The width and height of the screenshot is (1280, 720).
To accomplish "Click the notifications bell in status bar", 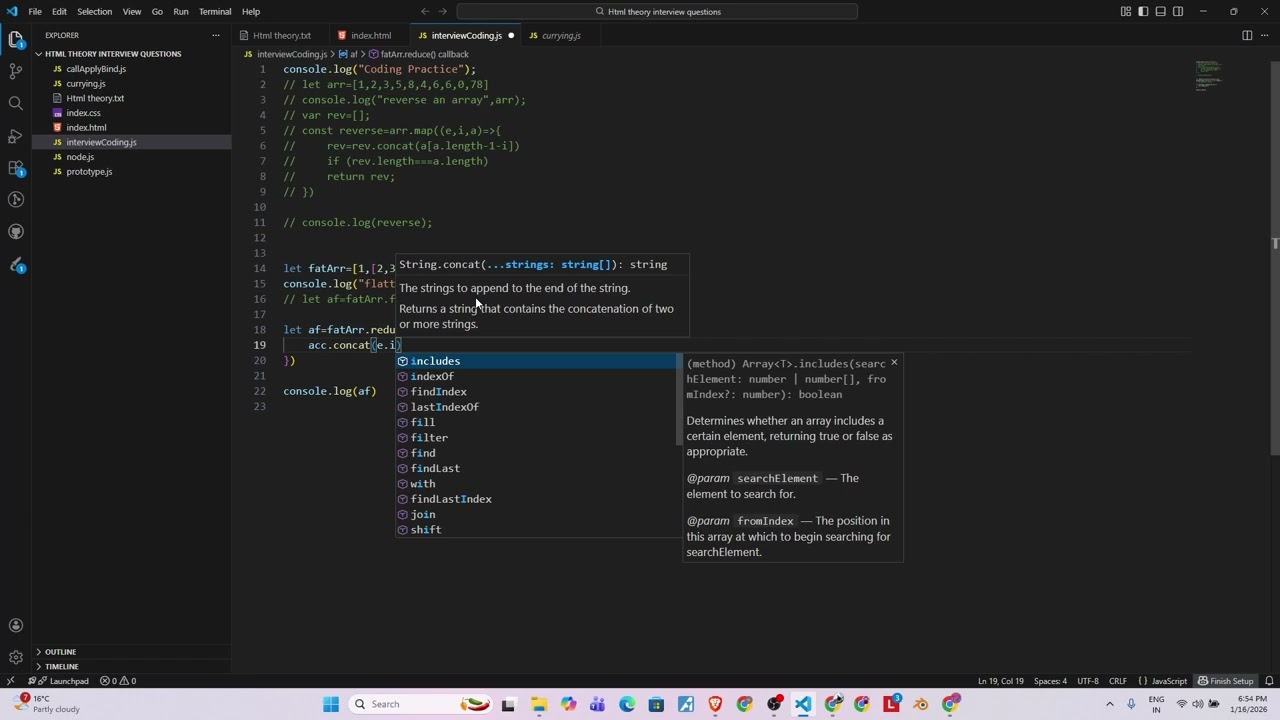I will [x=1268, y=681].
